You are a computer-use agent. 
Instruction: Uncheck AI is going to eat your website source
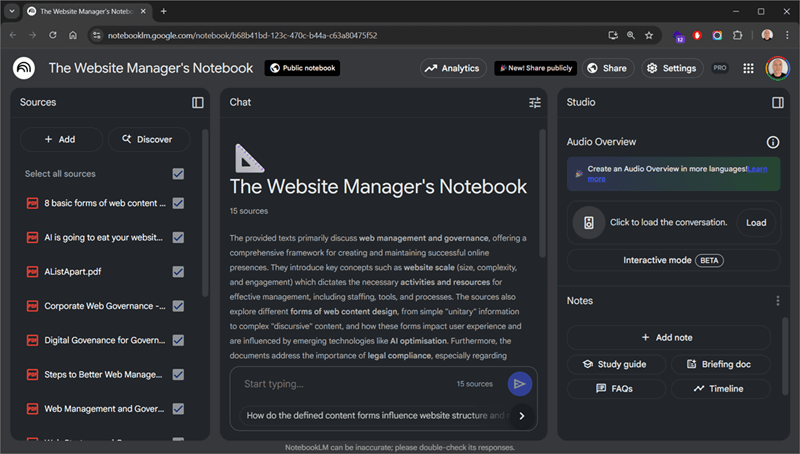178,237
